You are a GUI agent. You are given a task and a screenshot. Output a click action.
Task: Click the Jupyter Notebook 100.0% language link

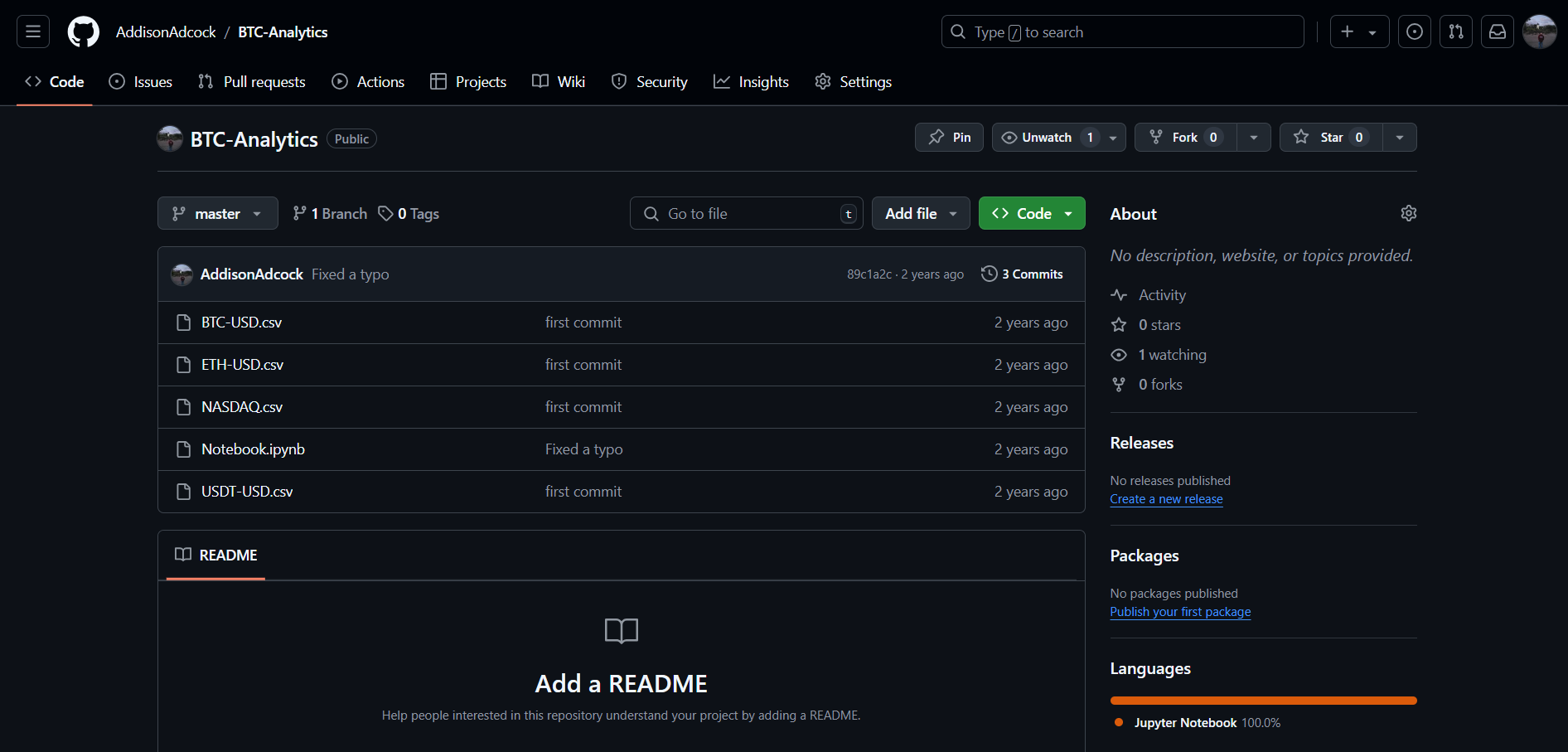(x=1207, y=723)
